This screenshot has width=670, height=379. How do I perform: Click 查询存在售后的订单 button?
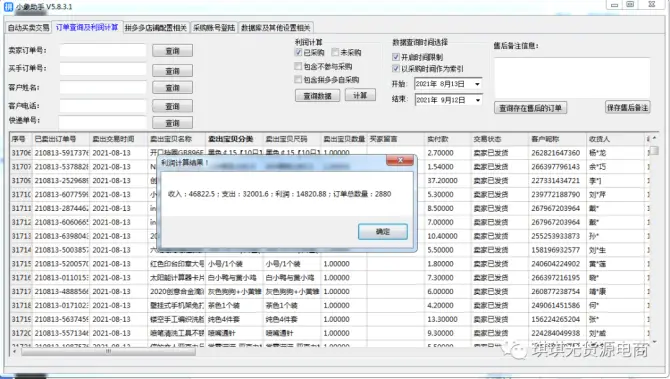pos(530,108)
